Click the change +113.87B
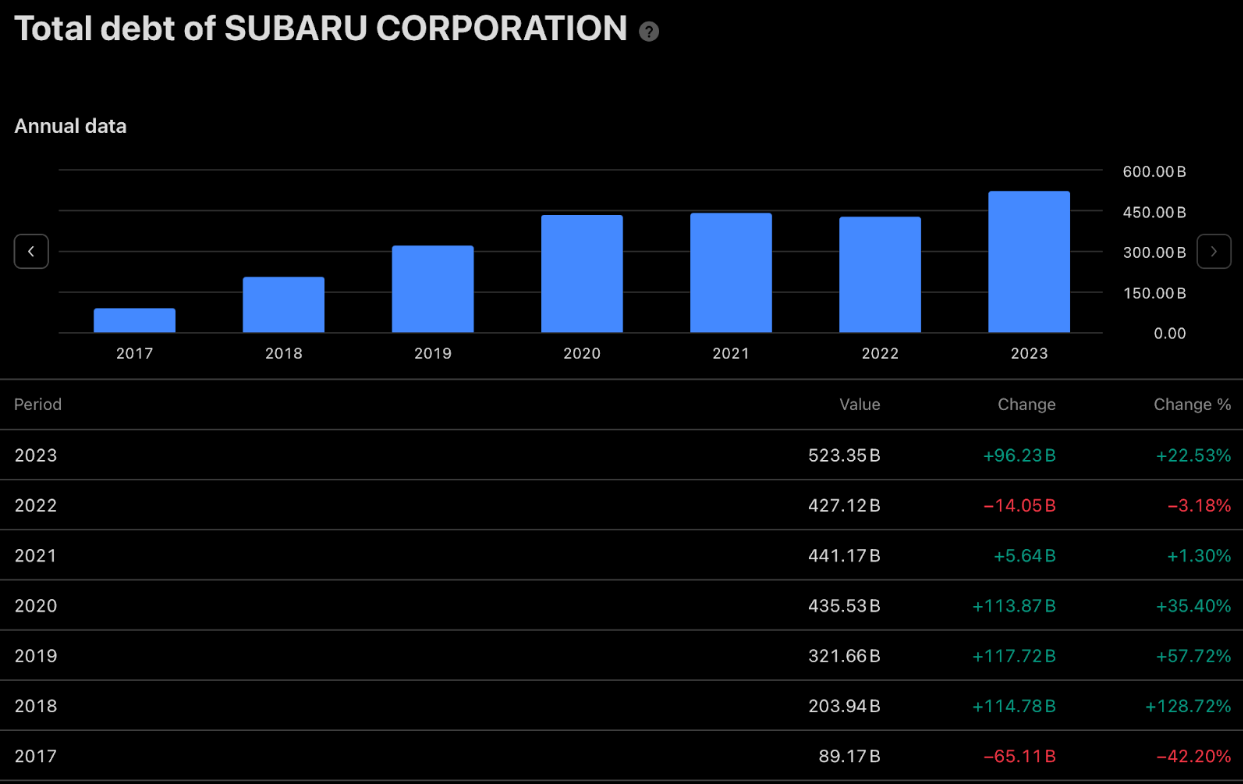The image size is (1243, 784). coord(1014,606)
